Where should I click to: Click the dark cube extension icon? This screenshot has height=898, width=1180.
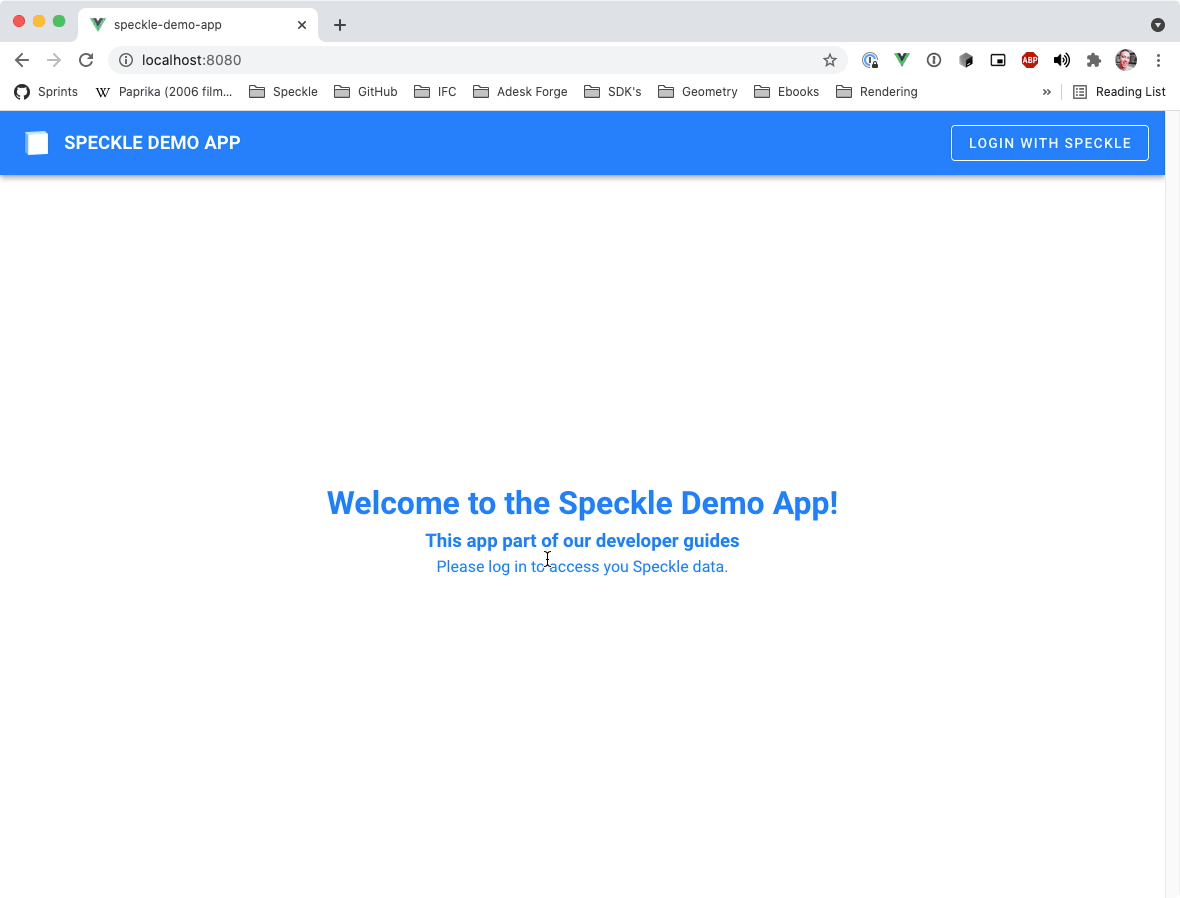(x=966, y=60)
